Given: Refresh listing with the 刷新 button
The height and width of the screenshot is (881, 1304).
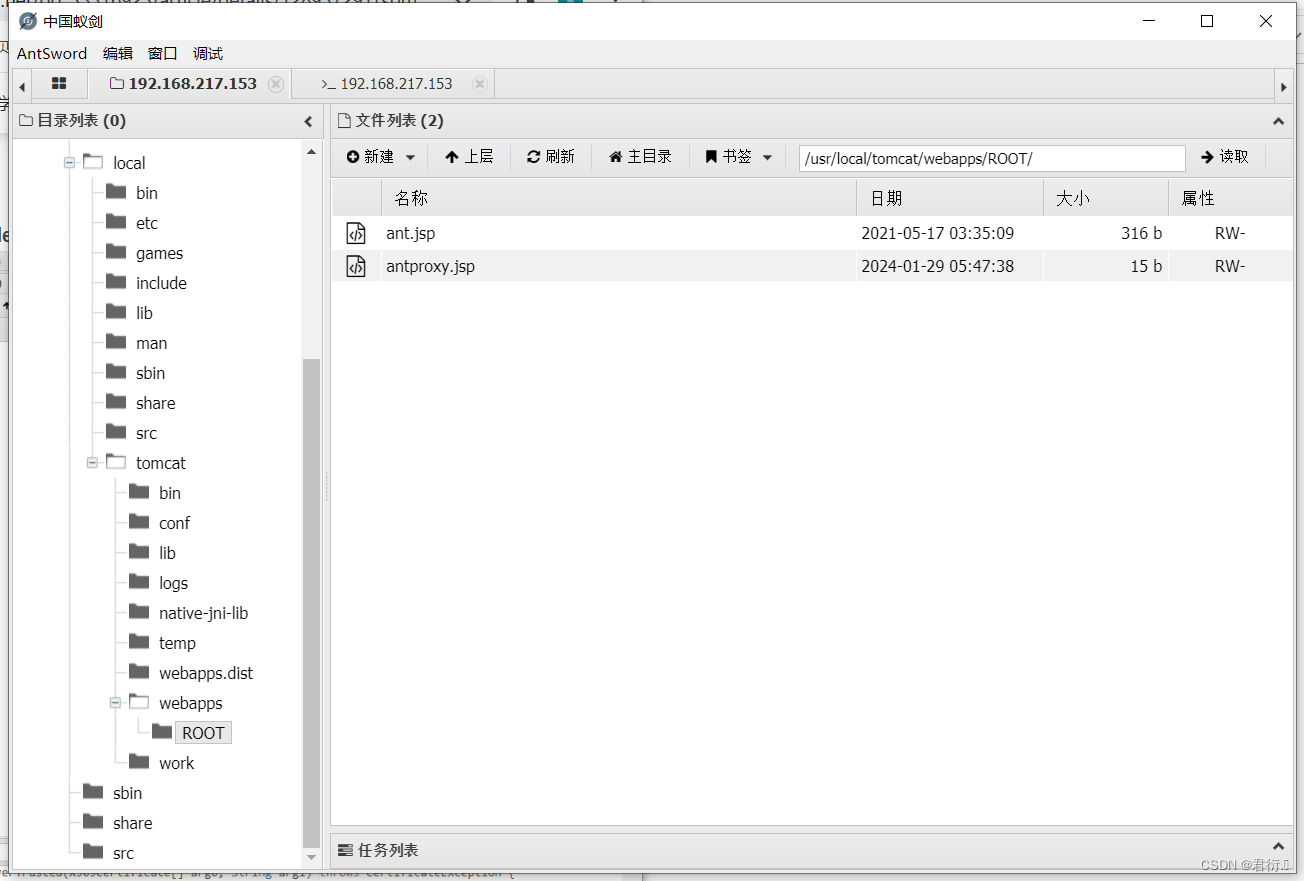Looking at the screenshot, I should click(x=551, y=157).
